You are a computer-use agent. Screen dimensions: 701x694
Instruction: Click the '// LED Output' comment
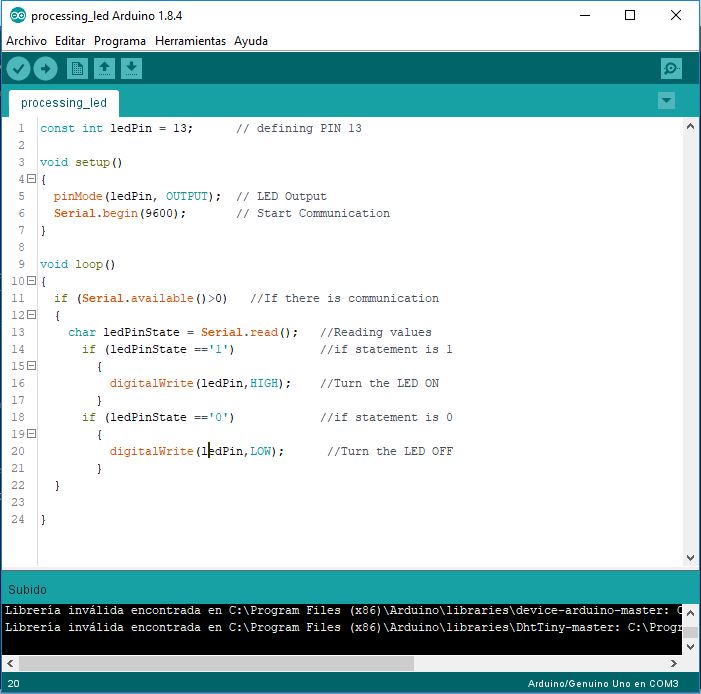coord(281,196)
